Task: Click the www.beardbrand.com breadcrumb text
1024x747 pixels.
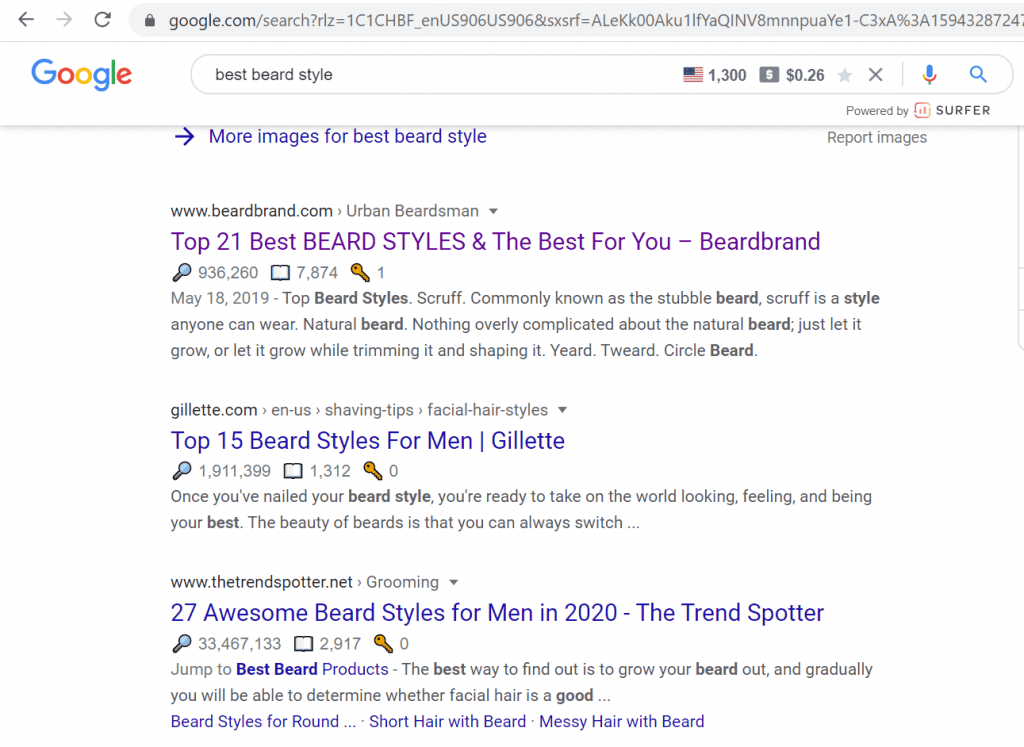Action: (x=251, y=211)
